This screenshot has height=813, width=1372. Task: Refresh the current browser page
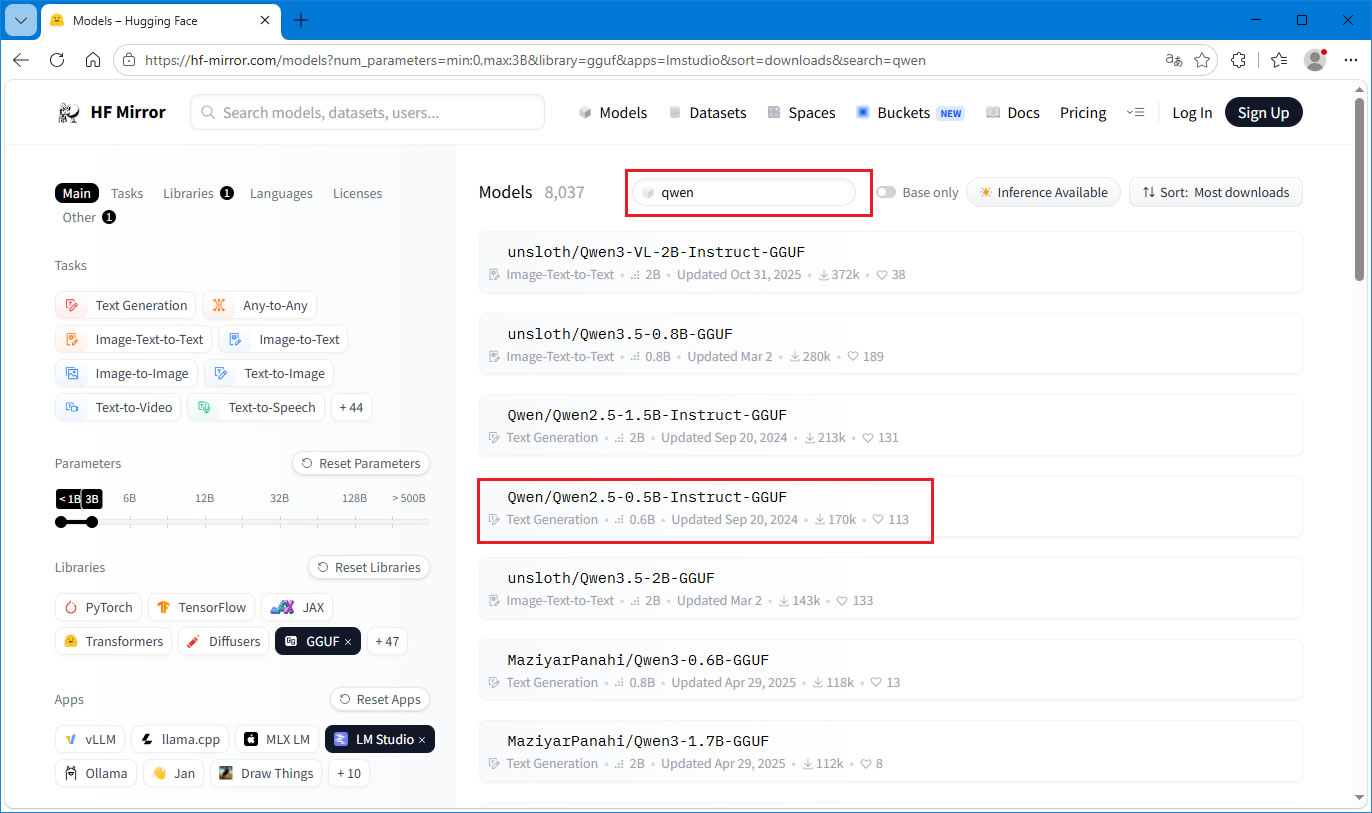click(x=57, y=60)
